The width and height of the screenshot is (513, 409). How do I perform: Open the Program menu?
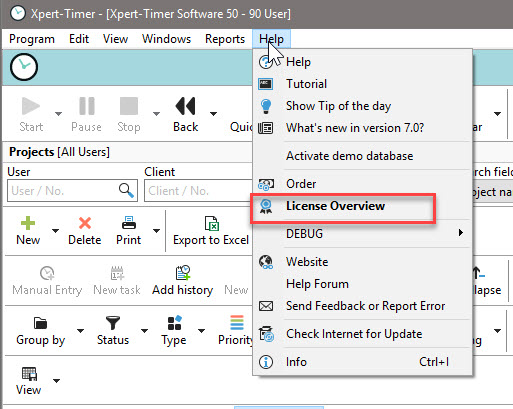click(32, 39)
